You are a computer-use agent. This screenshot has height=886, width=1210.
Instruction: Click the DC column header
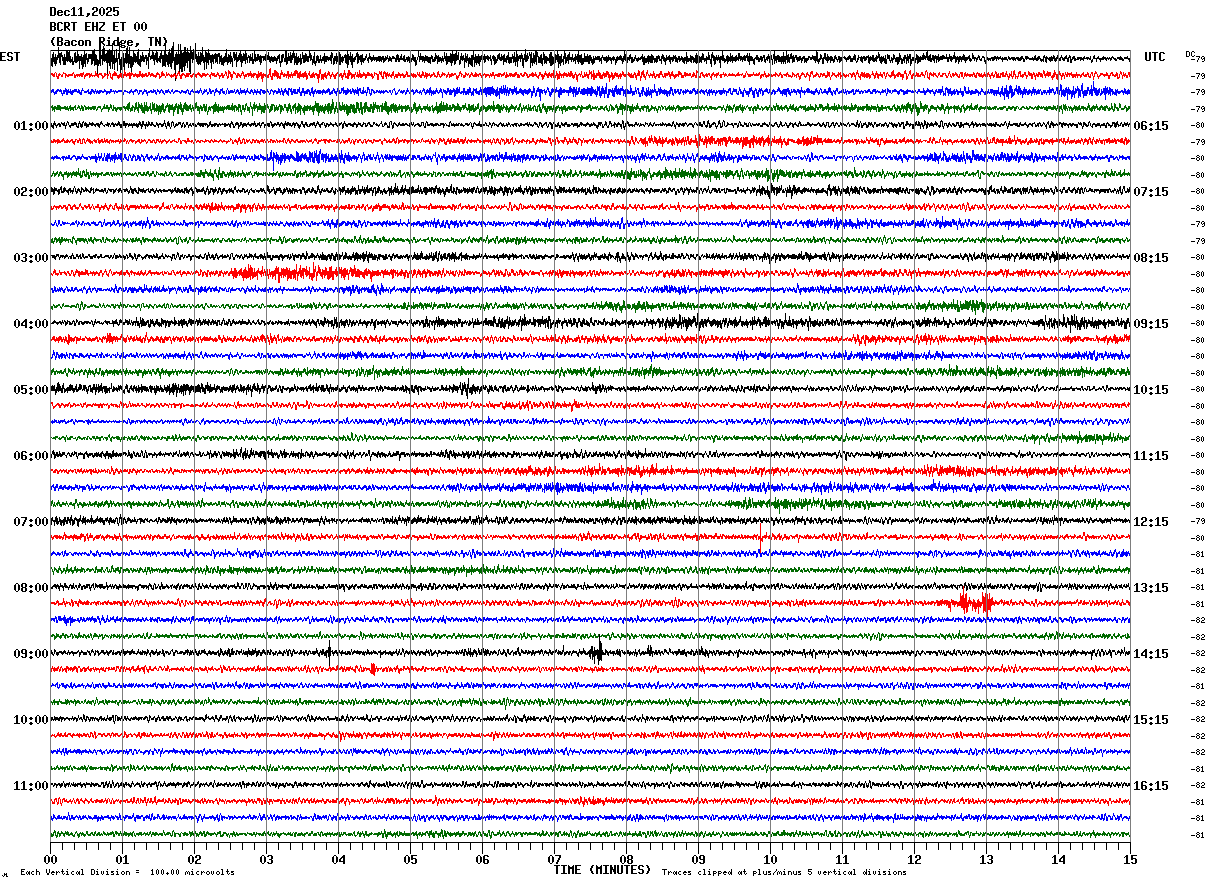point(1190,54)
